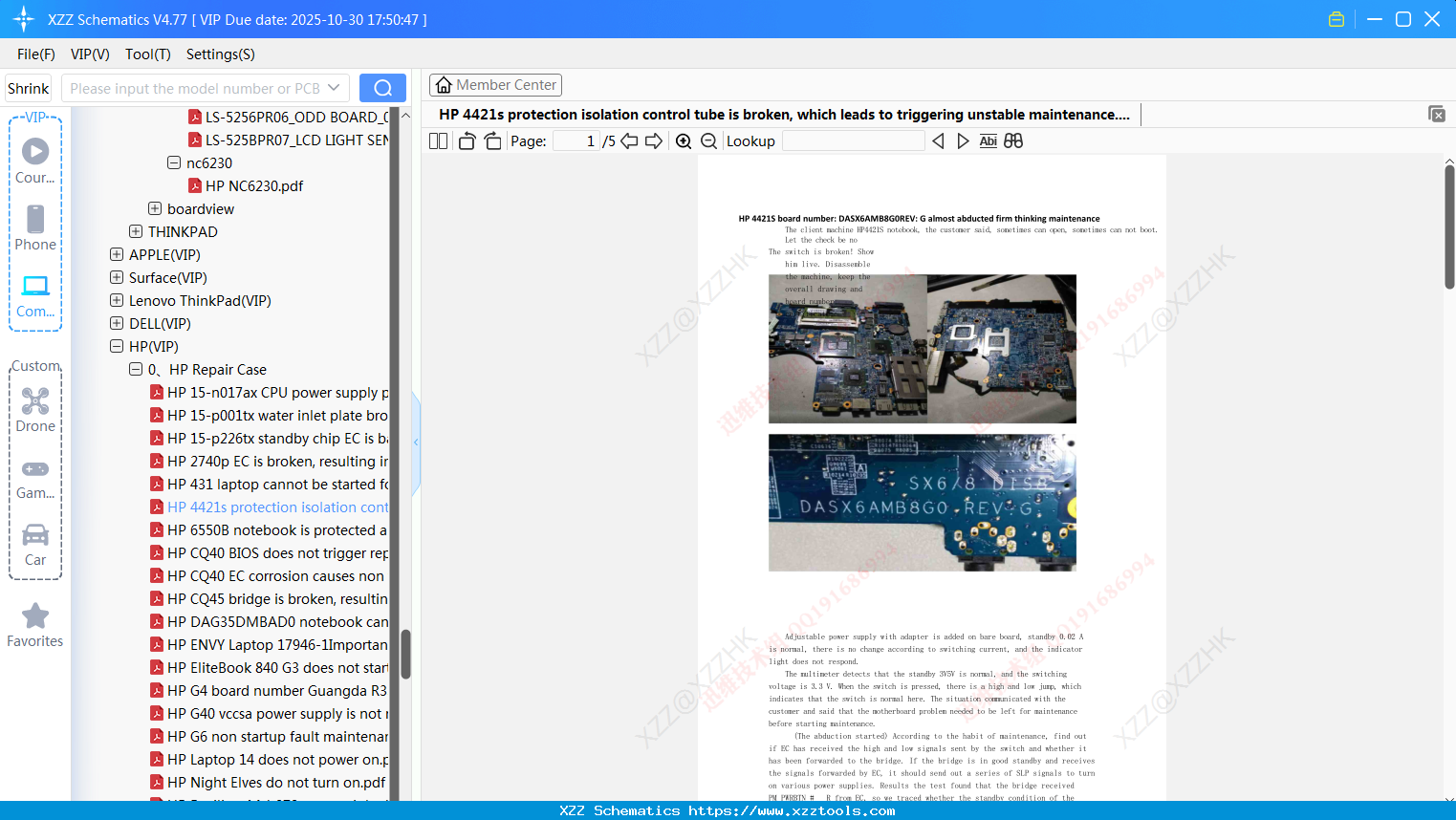The width and height of the screenshot is (1456, 820).
Task: Find previous lookup match triangle
Action: (938, 140)
